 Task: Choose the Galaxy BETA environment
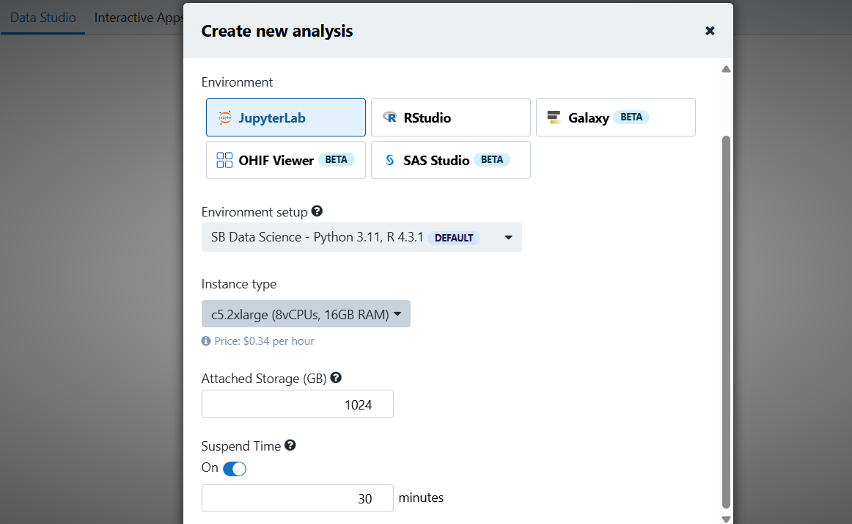(x=616, y=117)
